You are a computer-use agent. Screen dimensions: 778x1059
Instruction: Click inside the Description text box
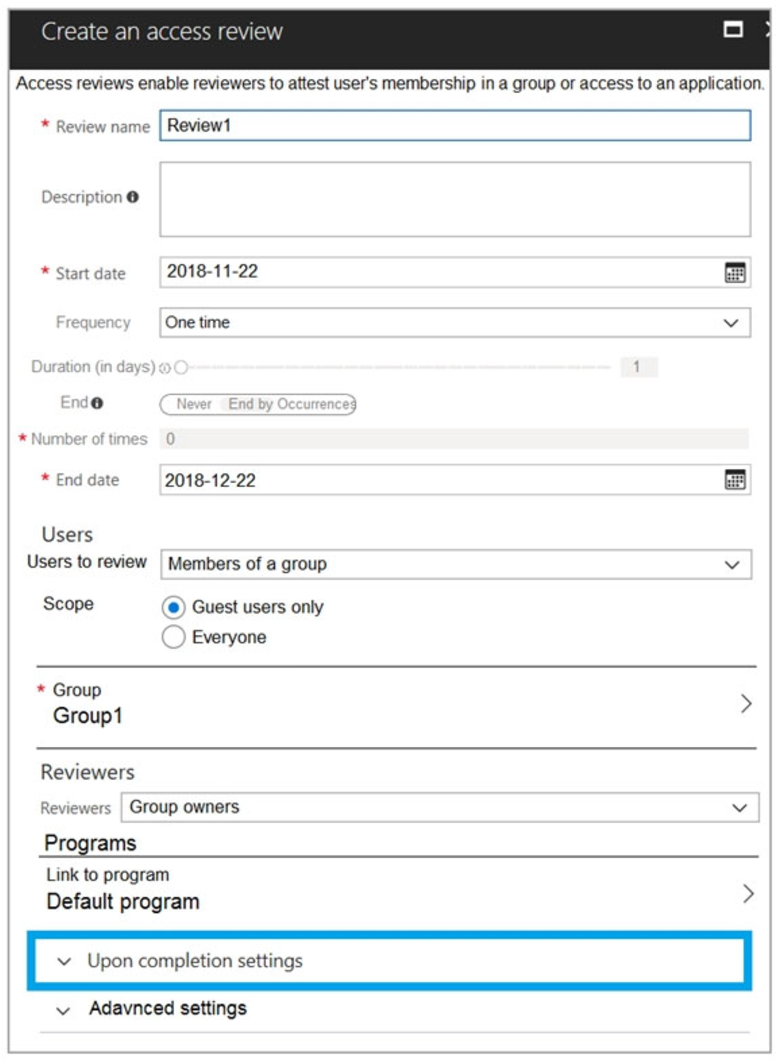click(450, 197)
